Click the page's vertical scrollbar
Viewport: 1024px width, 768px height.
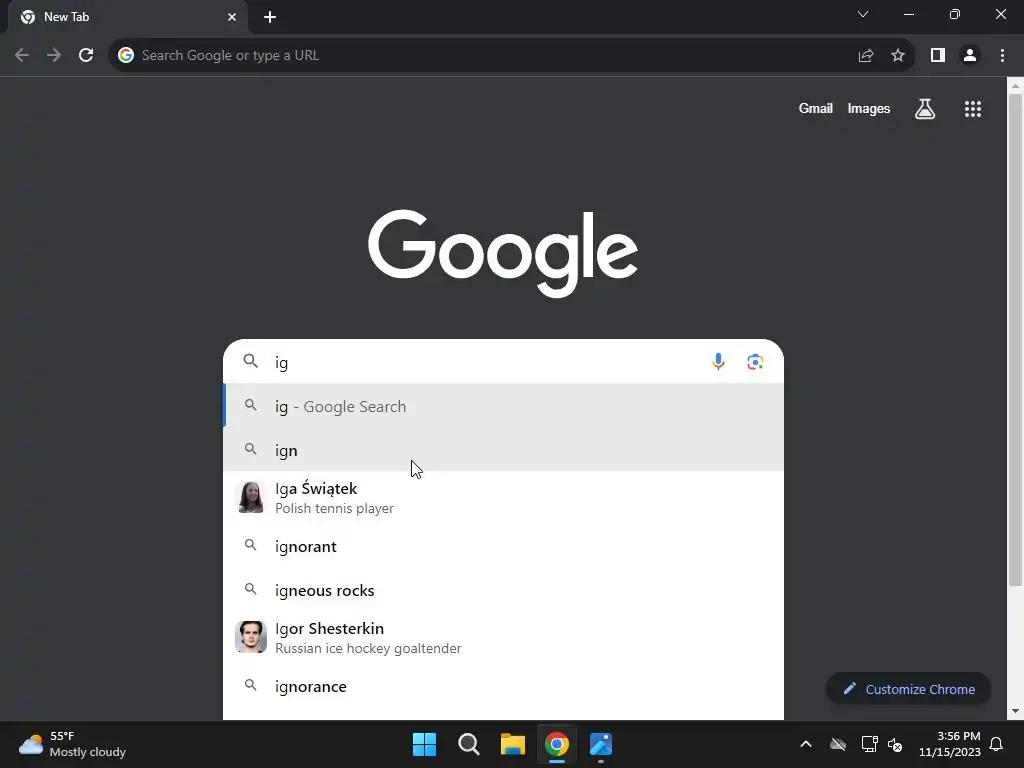coord(1015,340)
